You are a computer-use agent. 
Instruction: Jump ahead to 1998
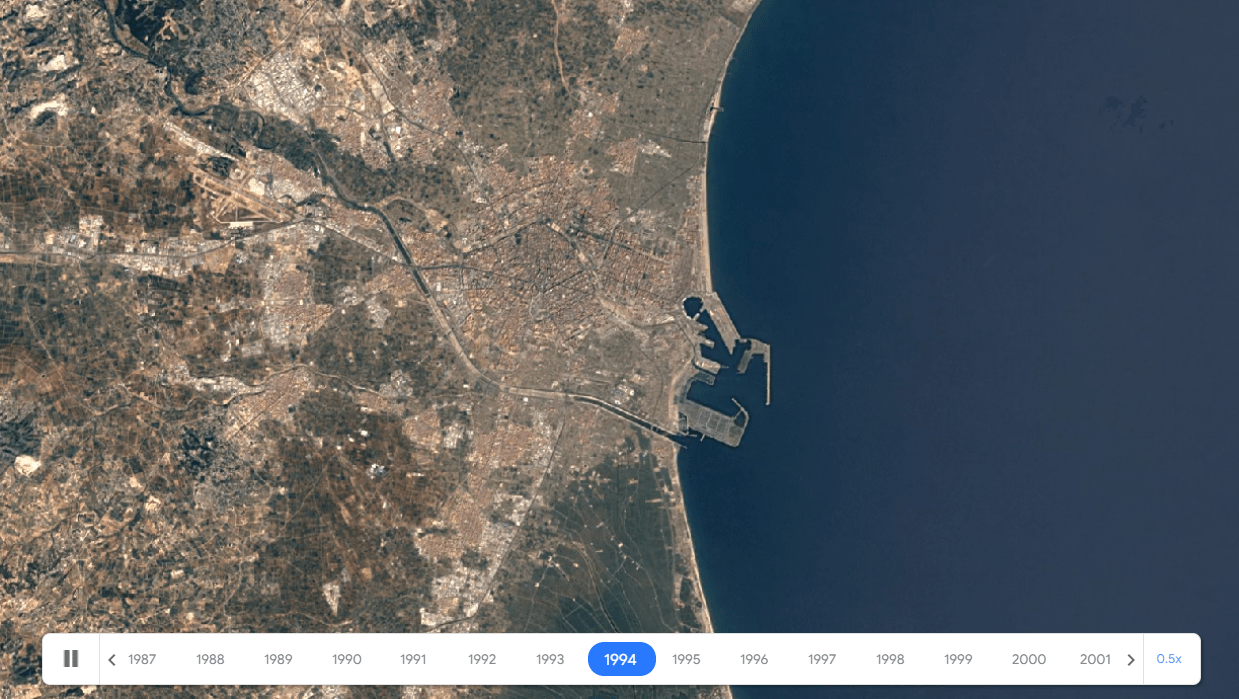click(890, 660)
